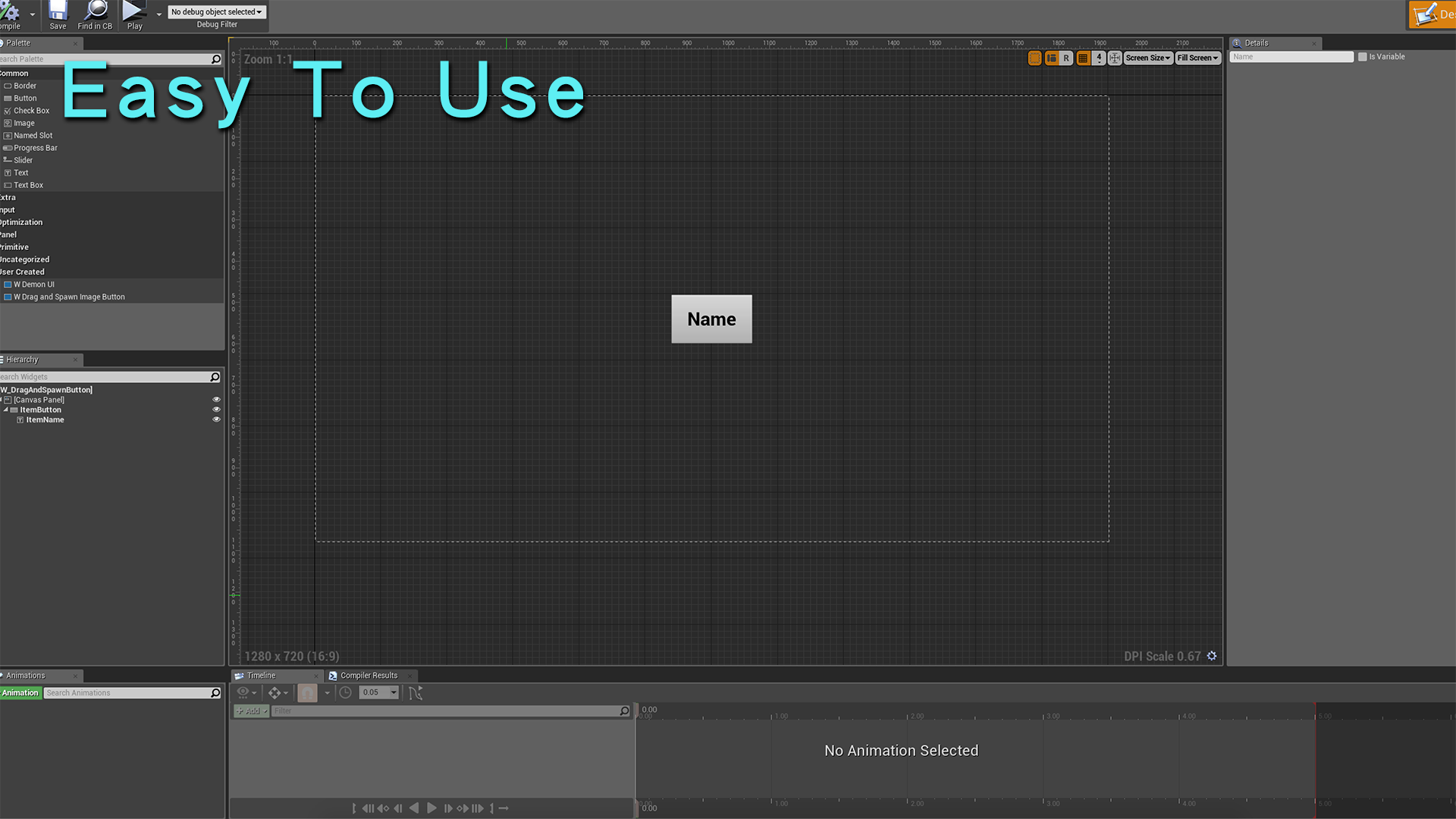Select Progress Bar in the palette

tap(35, 148)
